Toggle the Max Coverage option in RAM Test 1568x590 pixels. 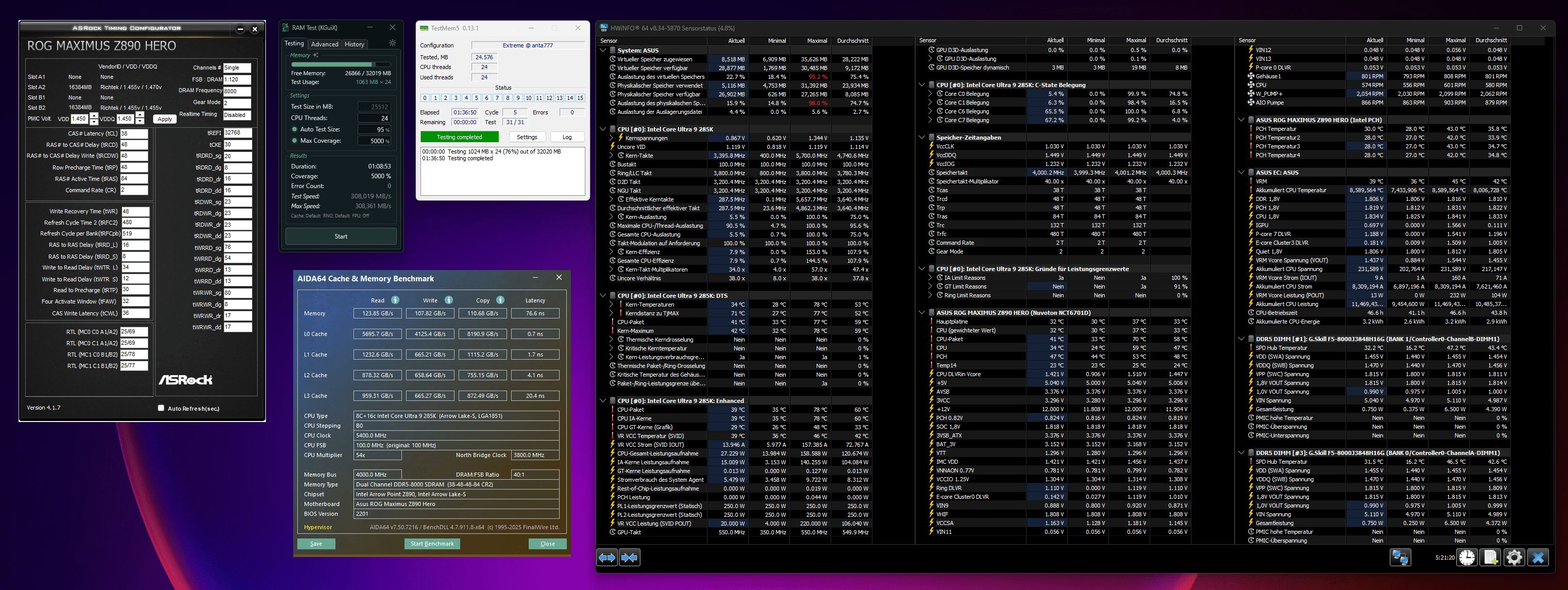tap(295, 141)
